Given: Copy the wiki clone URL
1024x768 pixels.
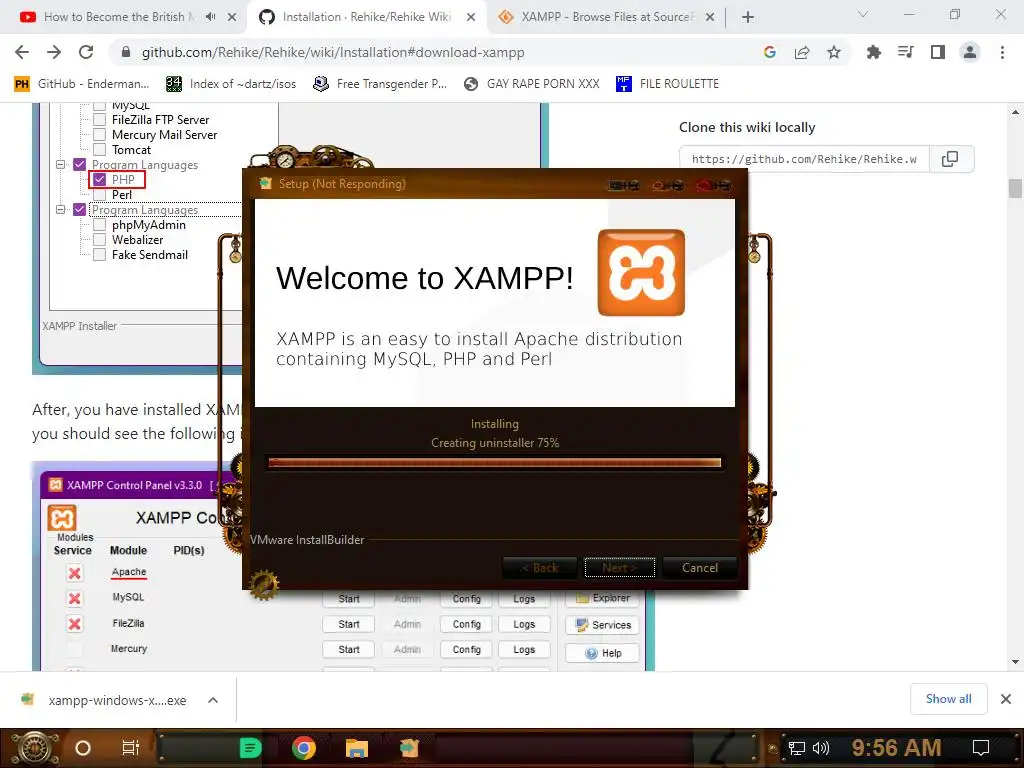Looking at the screenshot, I should tap(951, 159).
